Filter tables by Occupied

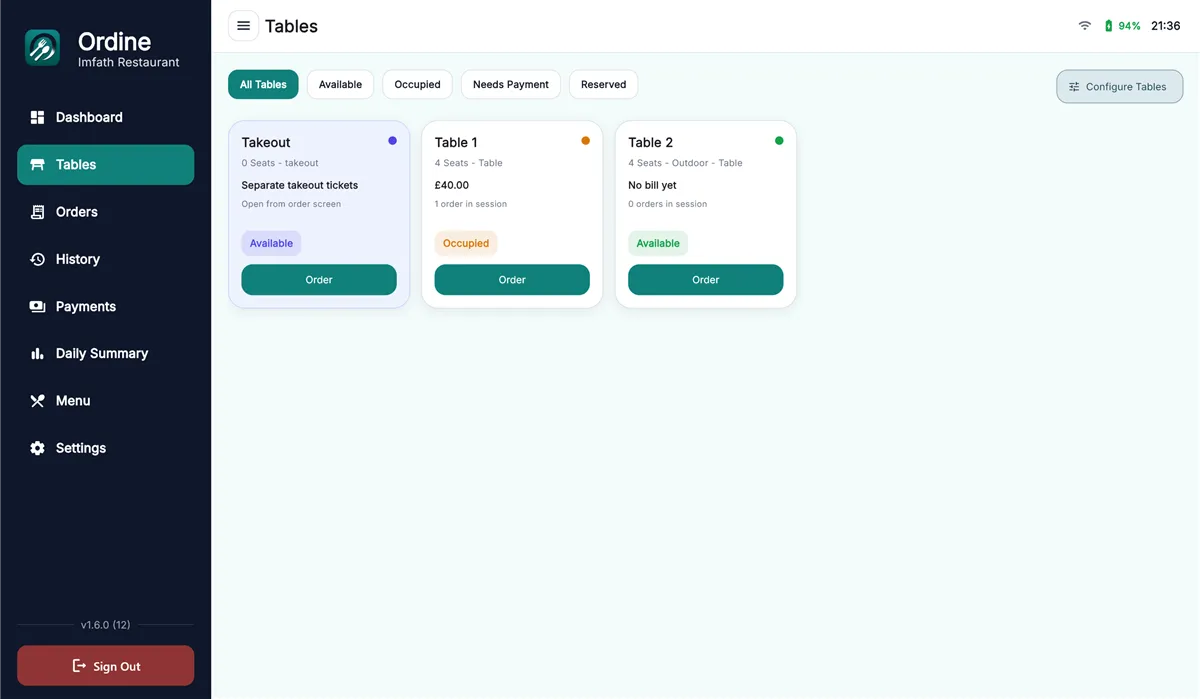[x=417, y=85]
